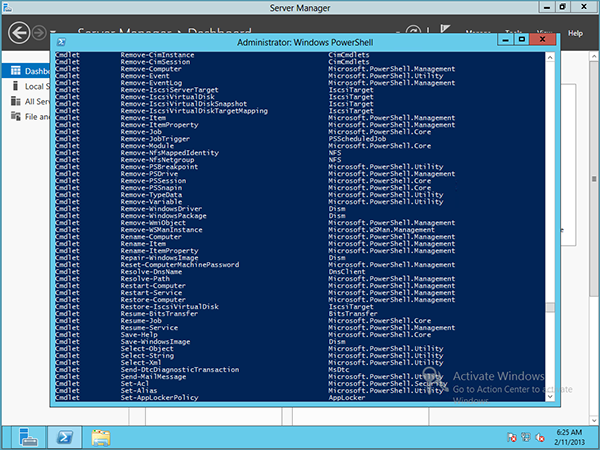Click the PowerShell scrollbar up arrow

pyautogui.click(x=550, y=57)
